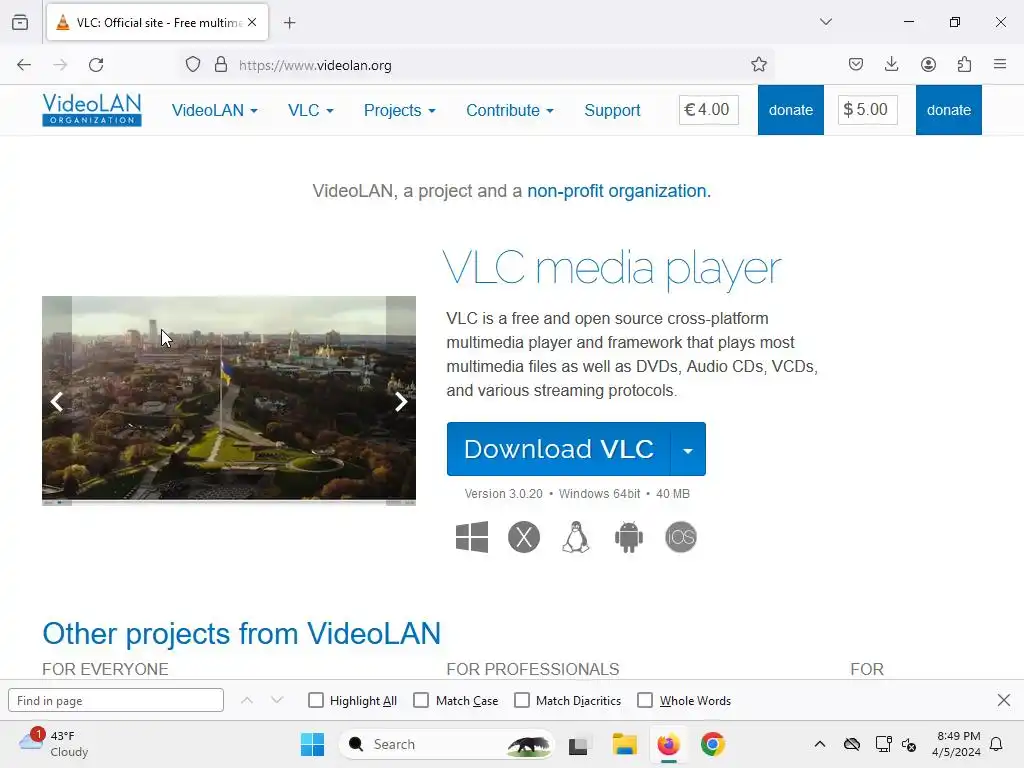1024x768 pixels.
Task: Enable the Highlight All checkbox
Action: coord(315,700)
